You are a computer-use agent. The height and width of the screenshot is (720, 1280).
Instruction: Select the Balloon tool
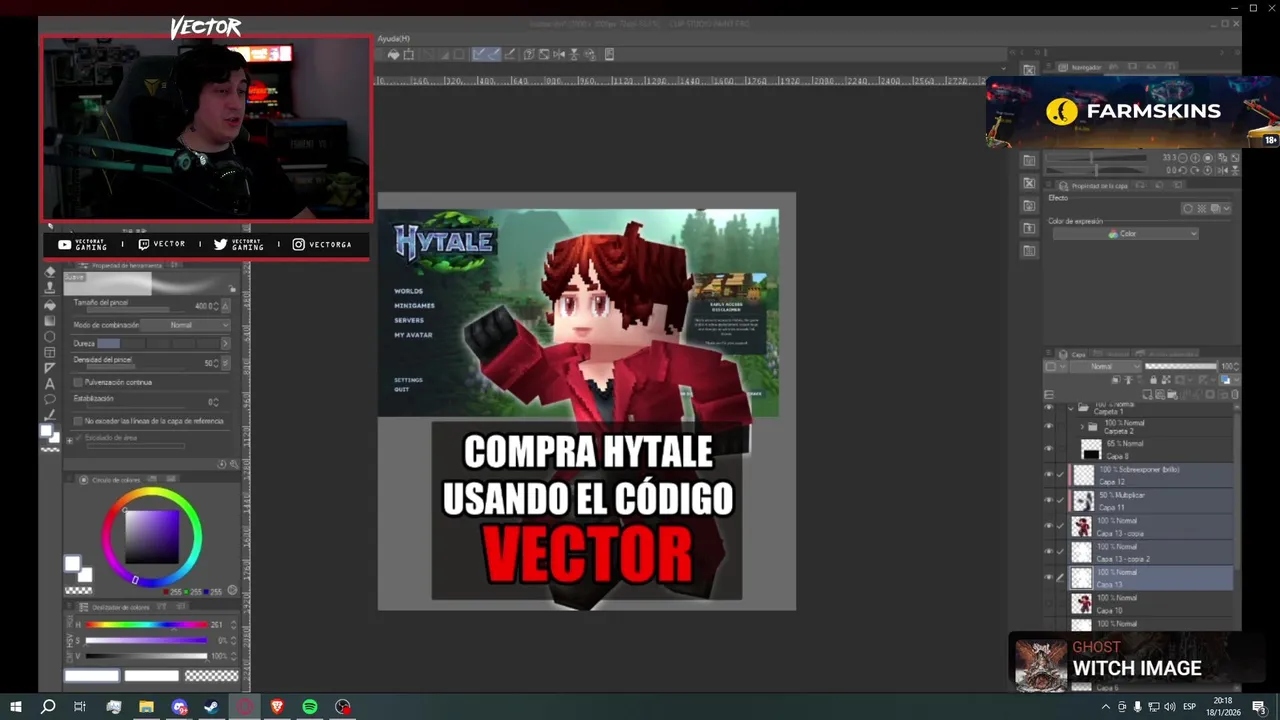pos(50,399)
